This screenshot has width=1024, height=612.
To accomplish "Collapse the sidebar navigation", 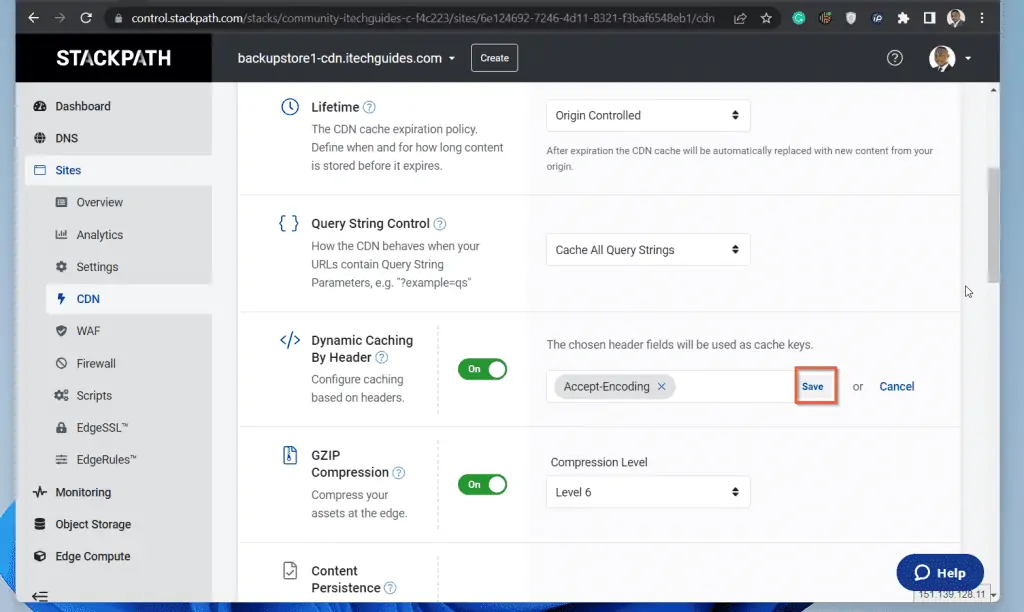I will coord(40,596).
